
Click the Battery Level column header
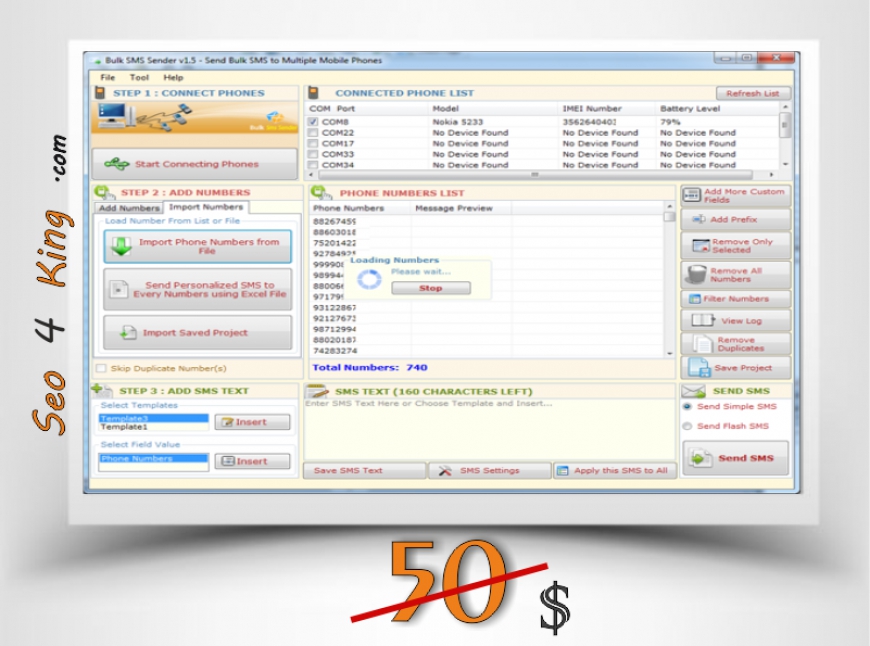click(x=690, y=109)
